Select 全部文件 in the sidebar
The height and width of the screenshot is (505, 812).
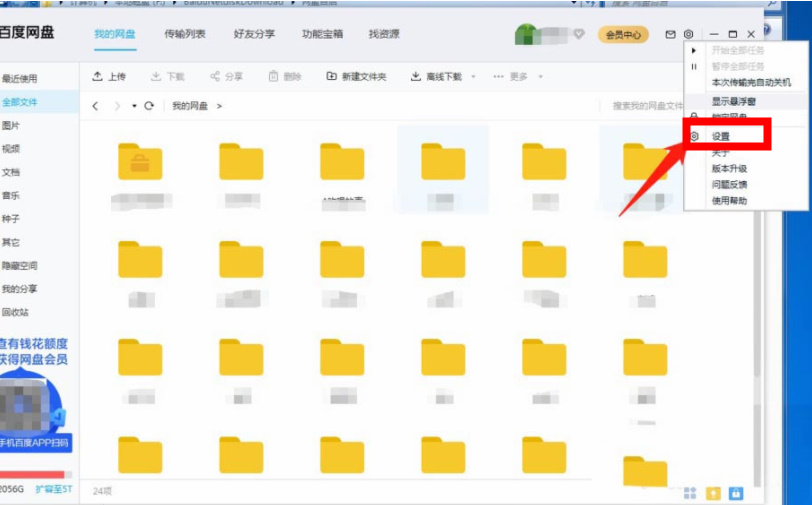[x=39, y=102]
